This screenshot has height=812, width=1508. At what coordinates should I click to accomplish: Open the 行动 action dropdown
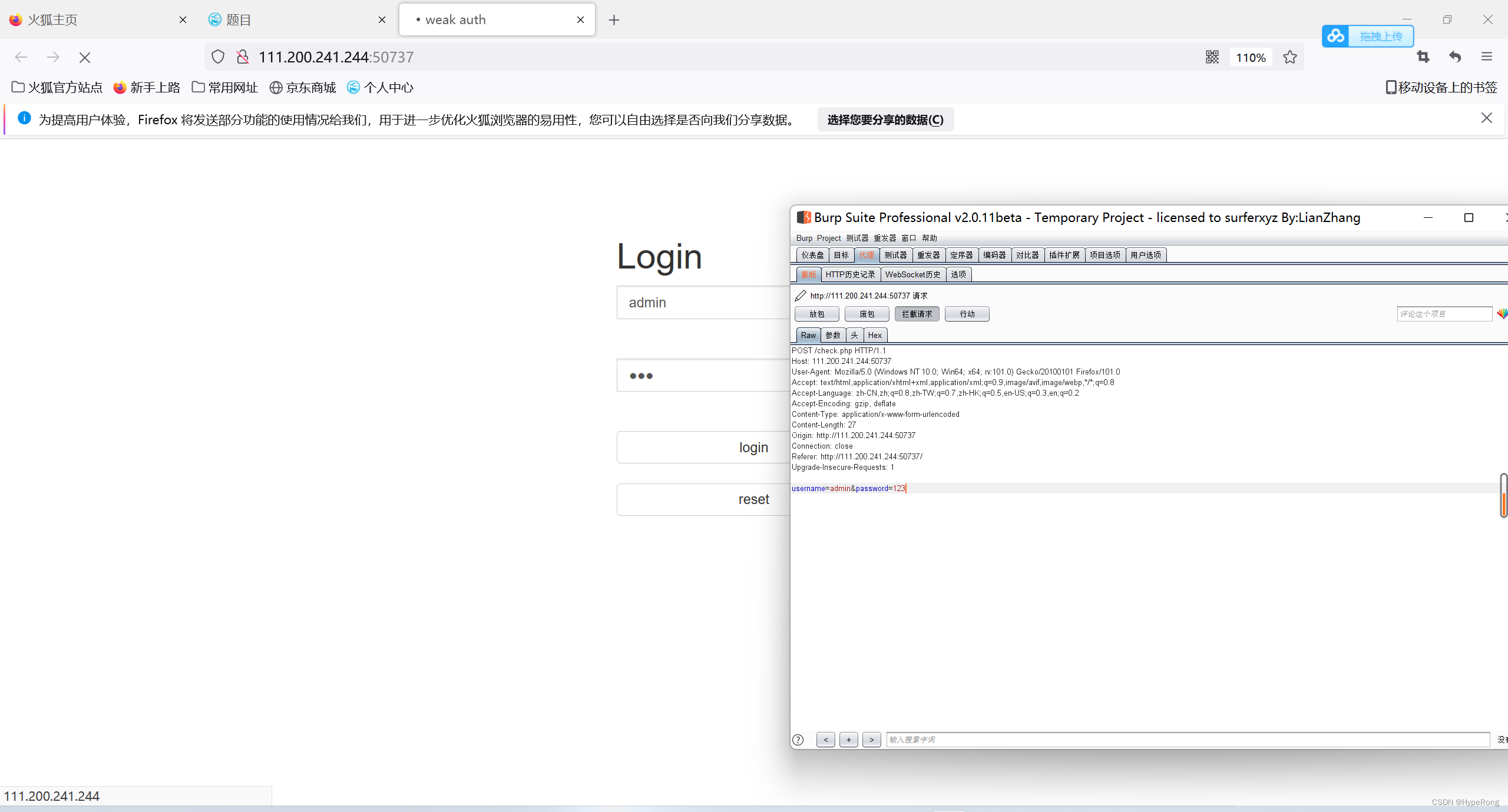pos(967,314)
